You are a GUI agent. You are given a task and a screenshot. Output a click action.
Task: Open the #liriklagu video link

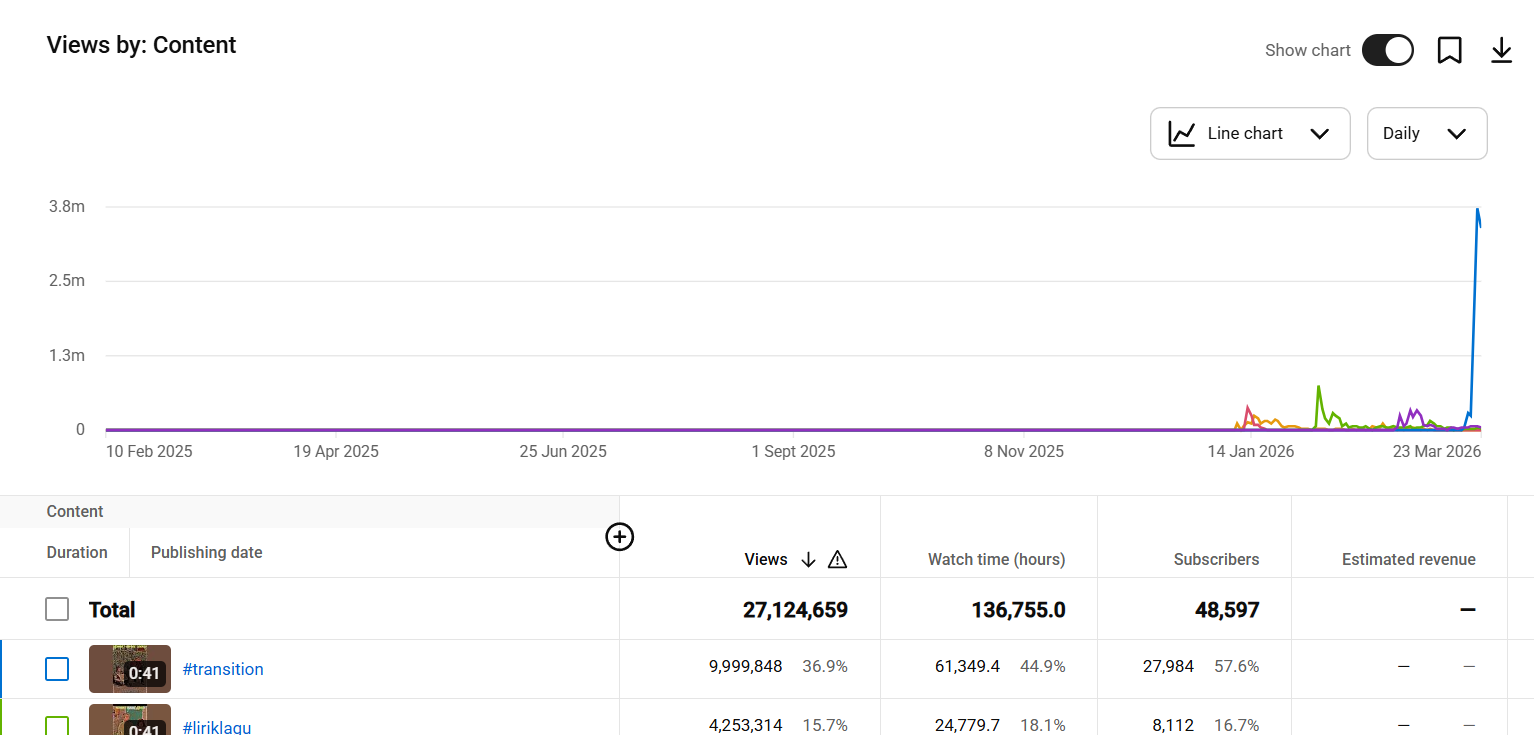[217, 727]
